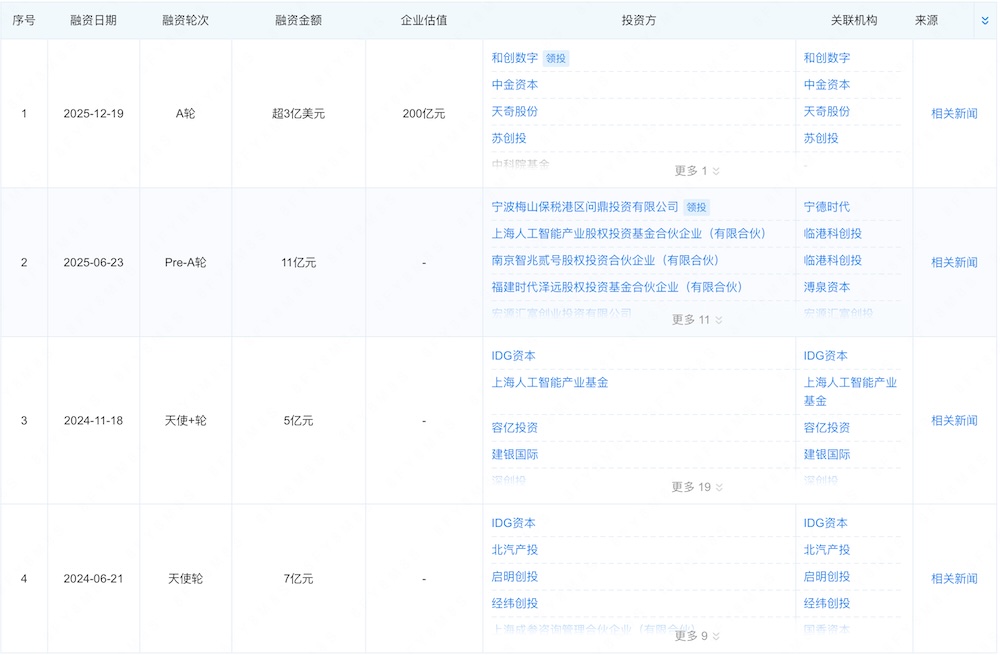Open 南京智兆贰号股权投资合伙企业 investor link
The height and width of the screenshot is (655, 1000).
pyautogui.click(x=605, y=261)
